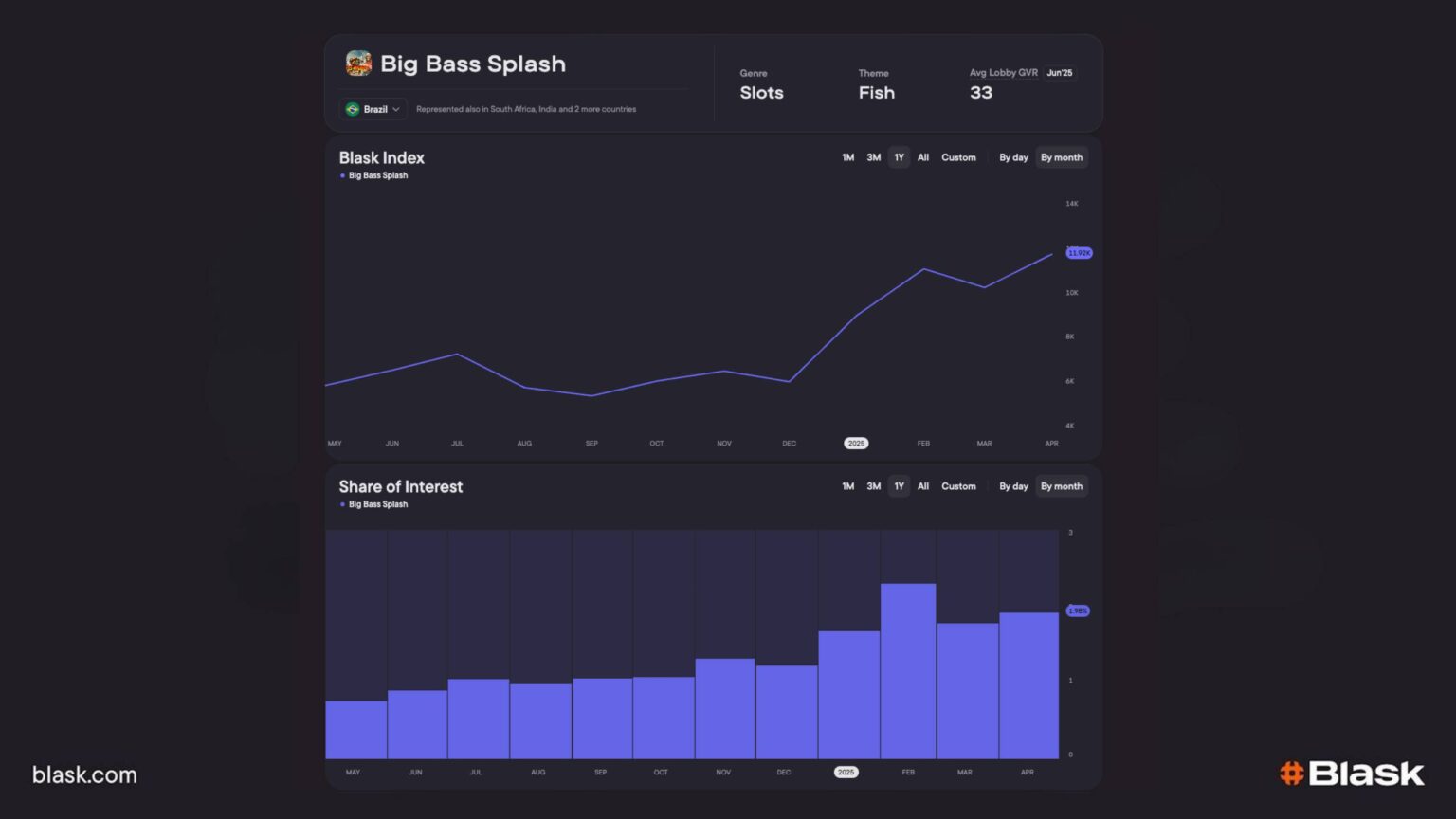This screenshot has width=1456, height=819.
Task: Click the Big Bass Splash game icon
Action: (358, 64)
